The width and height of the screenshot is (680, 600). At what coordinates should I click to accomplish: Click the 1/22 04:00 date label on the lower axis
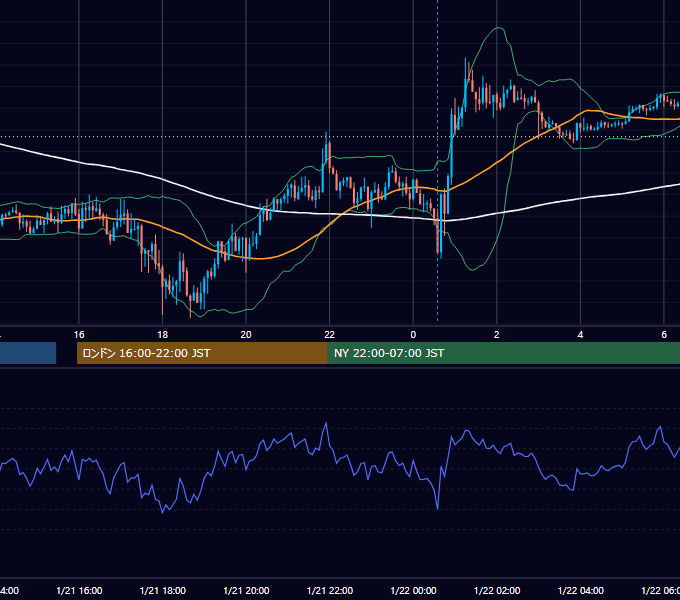pos(581,590)
